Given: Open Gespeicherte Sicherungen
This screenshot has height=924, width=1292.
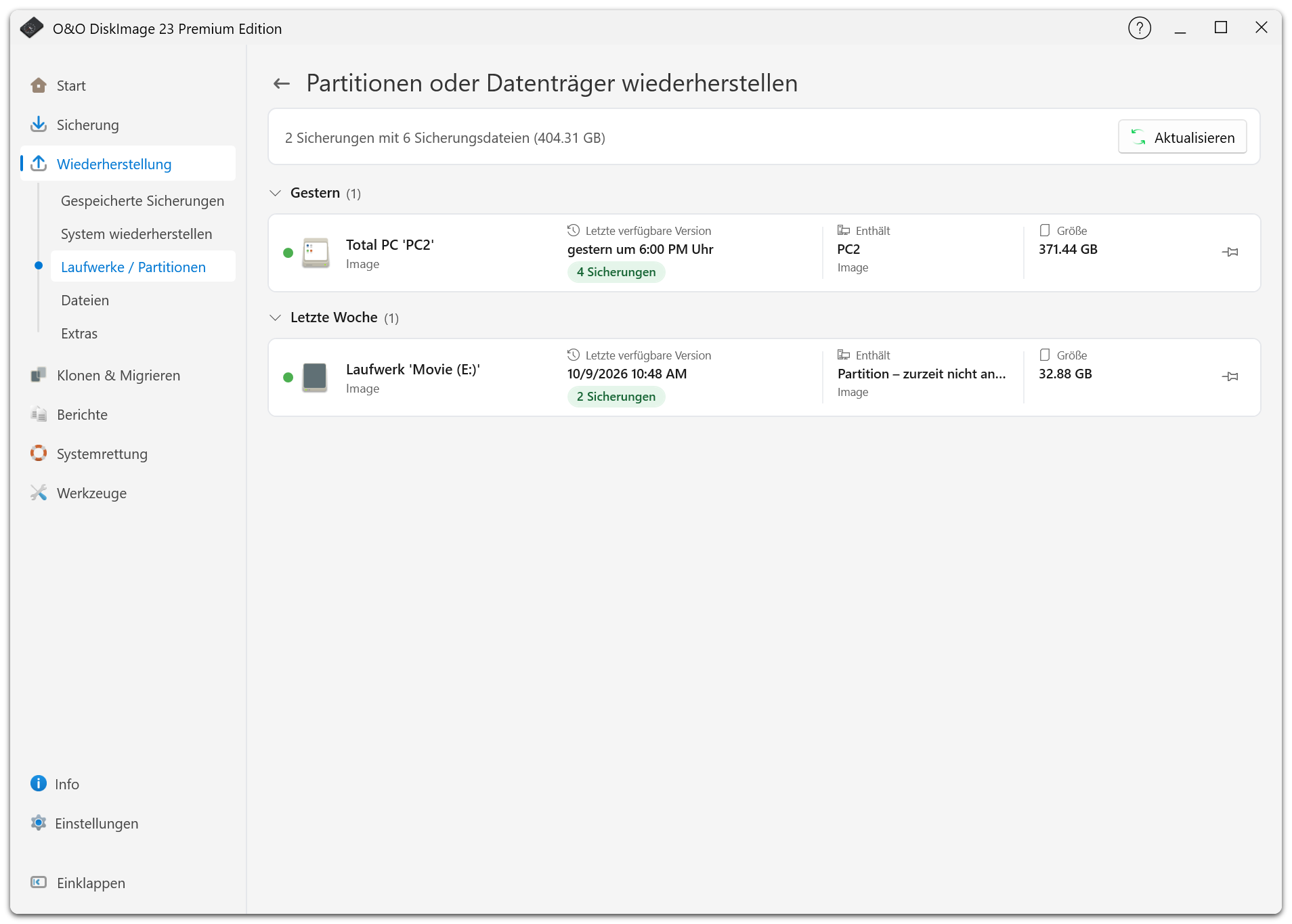Looking at the screenshot, I should tap(142, 201).
